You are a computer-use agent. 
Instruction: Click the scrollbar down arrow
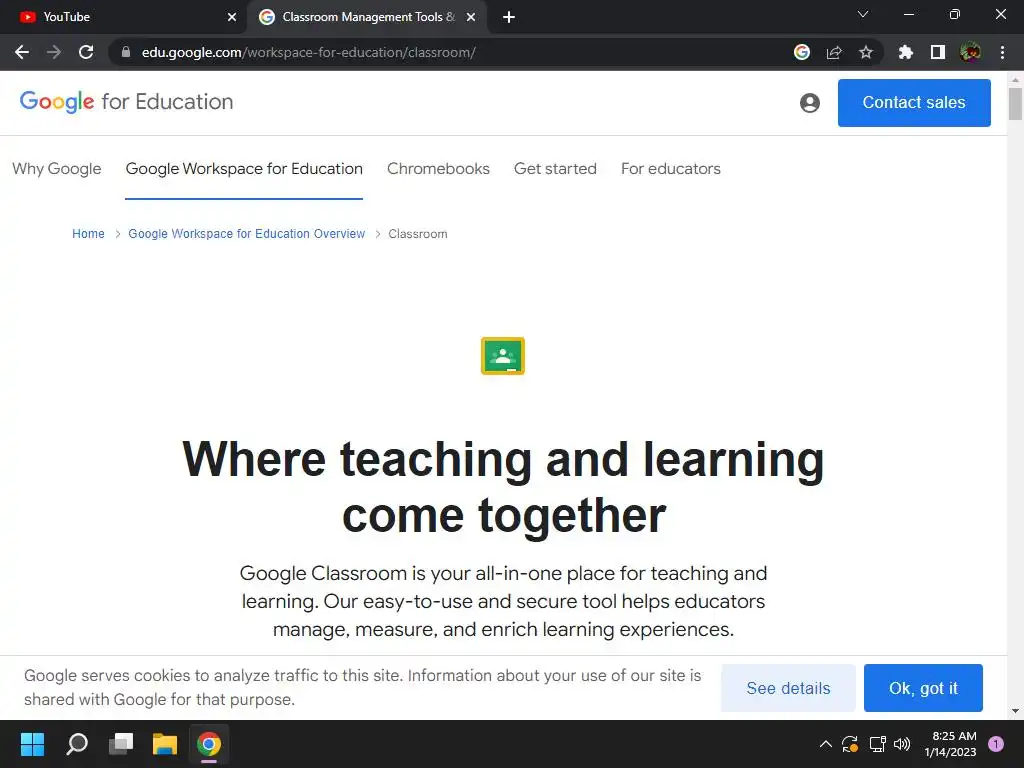1015,711
